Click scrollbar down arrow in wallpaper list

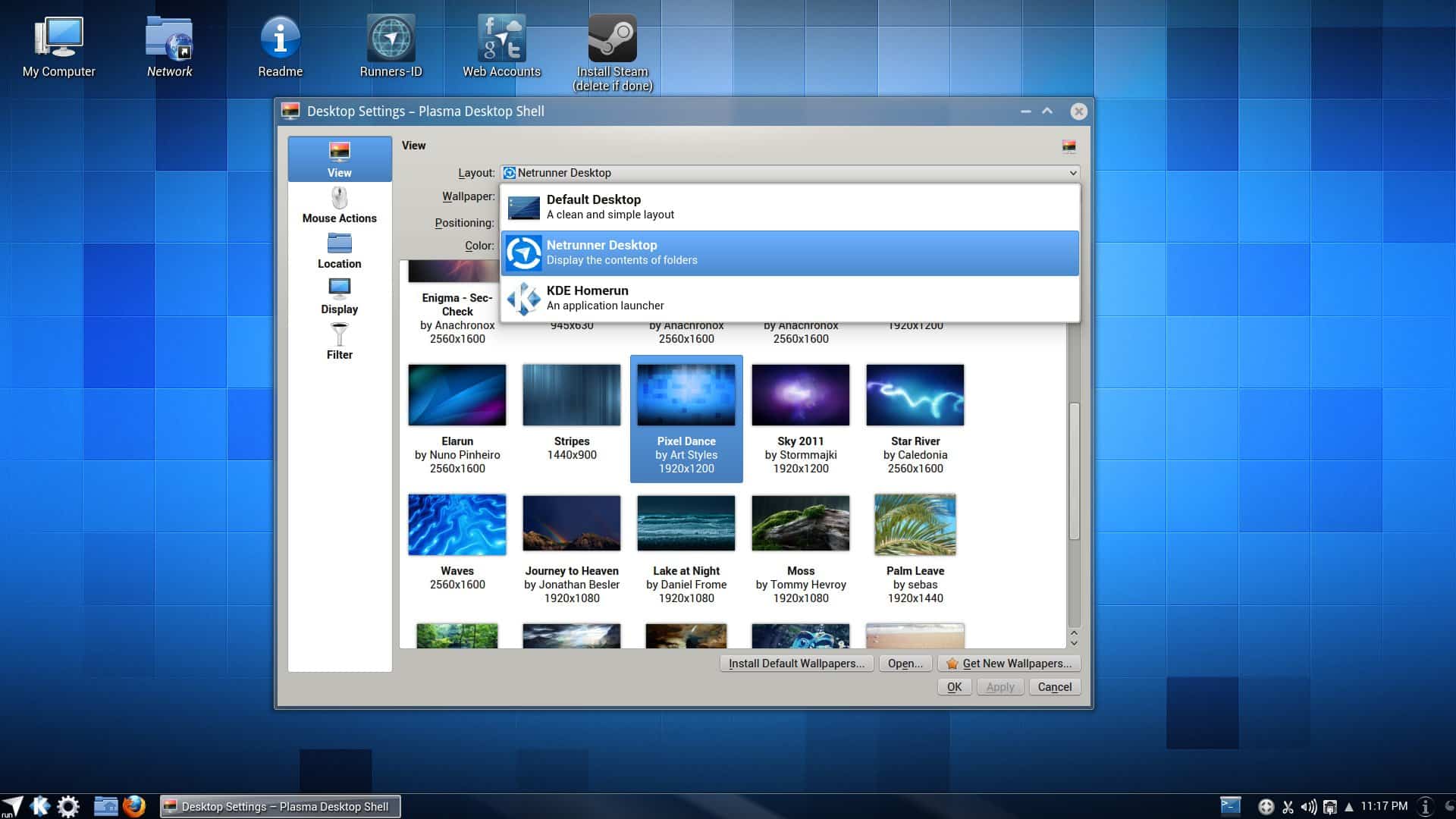pyautogui.click(x=1074, y=643)
